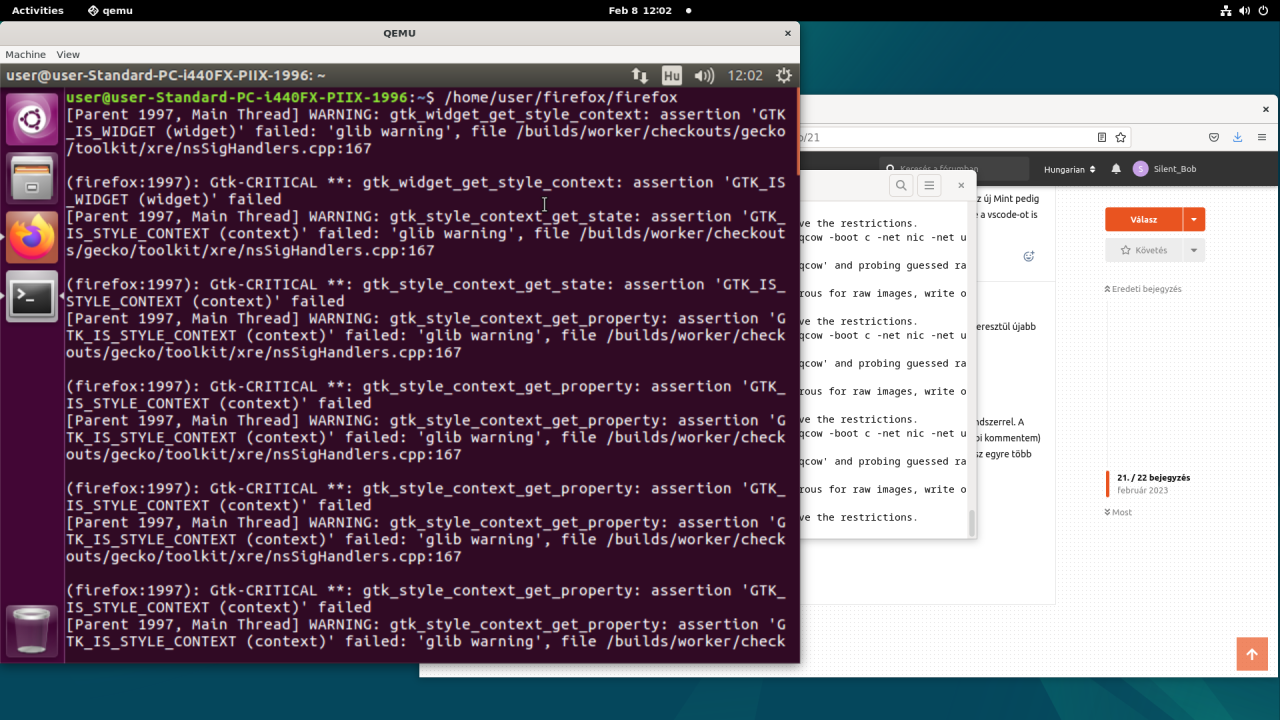
Task: Open the Trash icon in guest launcher
Action: coord(32,630)
